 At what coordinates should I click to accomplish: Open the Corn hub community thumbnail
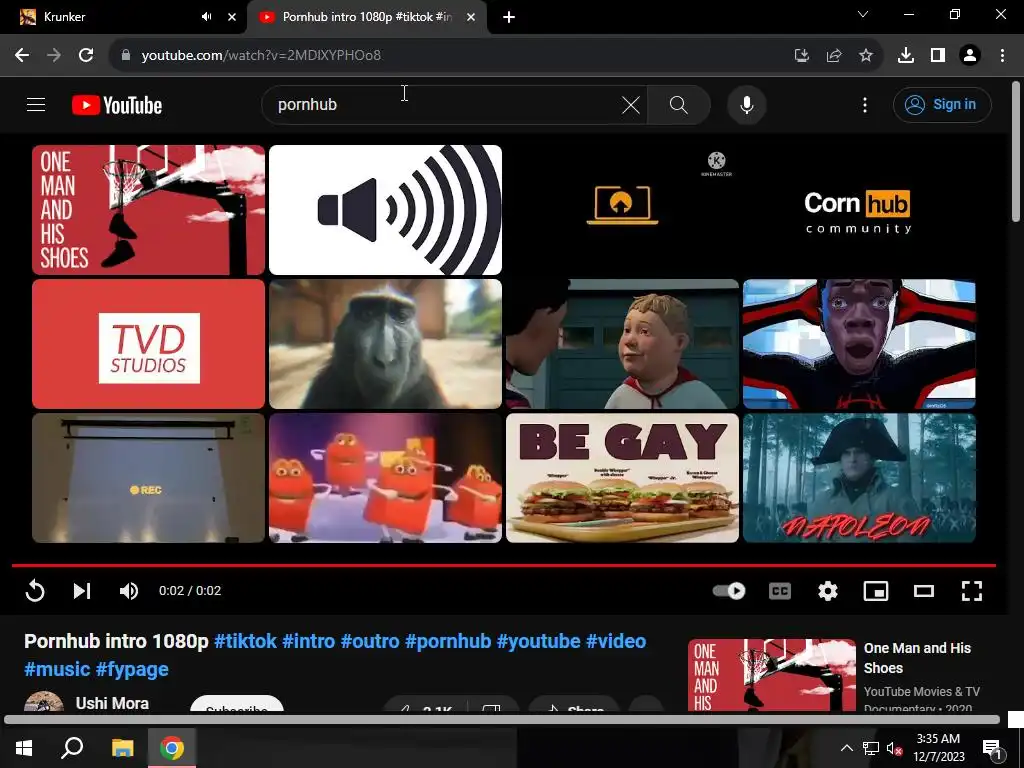[x=859, y=210]
